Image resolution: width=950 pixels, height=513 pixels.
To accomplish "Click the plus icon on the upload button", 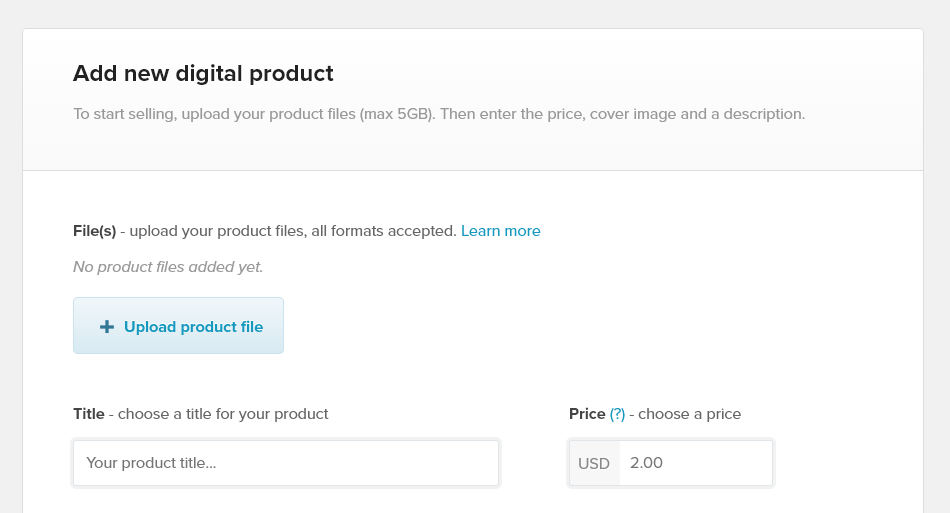I will [107, 327].
